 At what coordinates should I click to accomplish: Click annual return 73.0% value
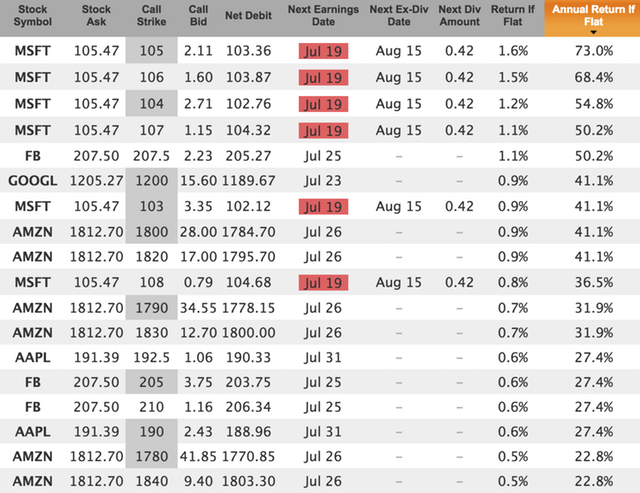[594, 51]
